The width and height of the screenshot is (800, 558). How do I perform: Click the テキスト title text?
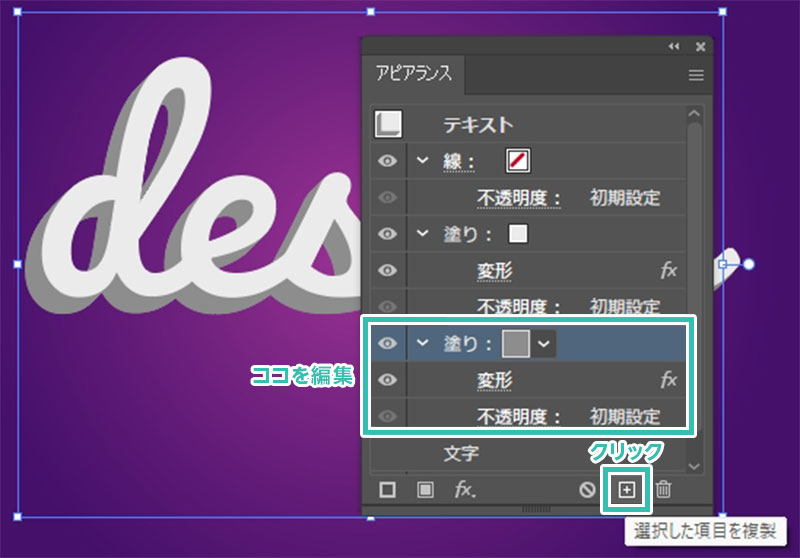[x=478, y=125]
